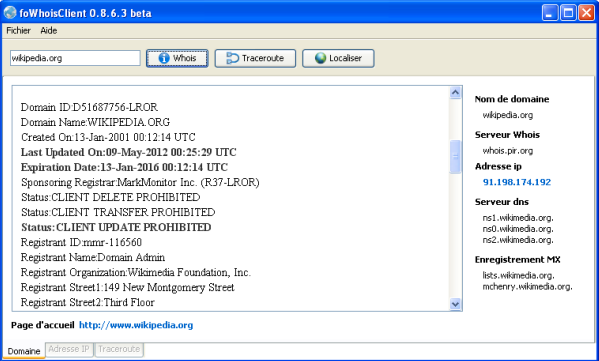Click the lists.wikimedia.org. MX record
This screenshot has height=361, width=599.
pyautogui.click(x=518, y=275)
